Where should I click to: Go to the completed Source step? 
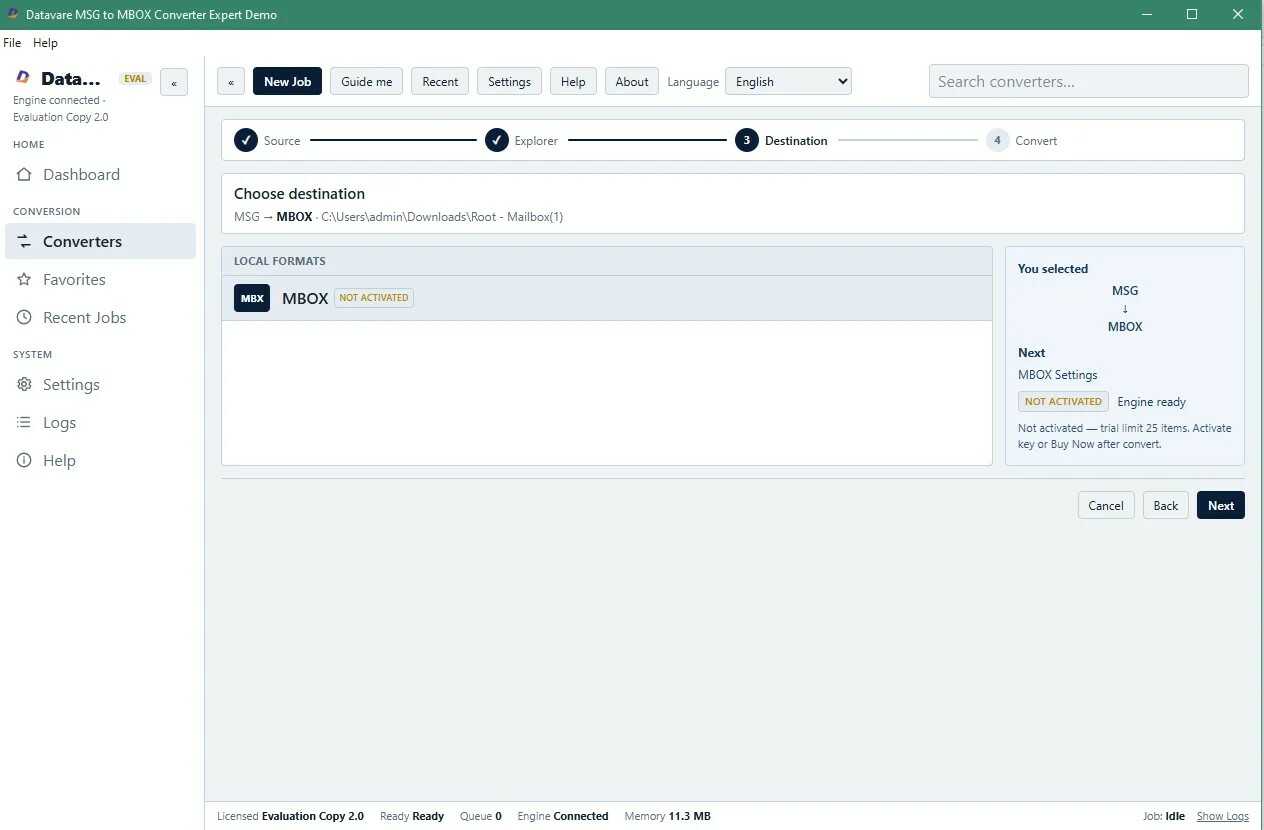pos(268,141)
